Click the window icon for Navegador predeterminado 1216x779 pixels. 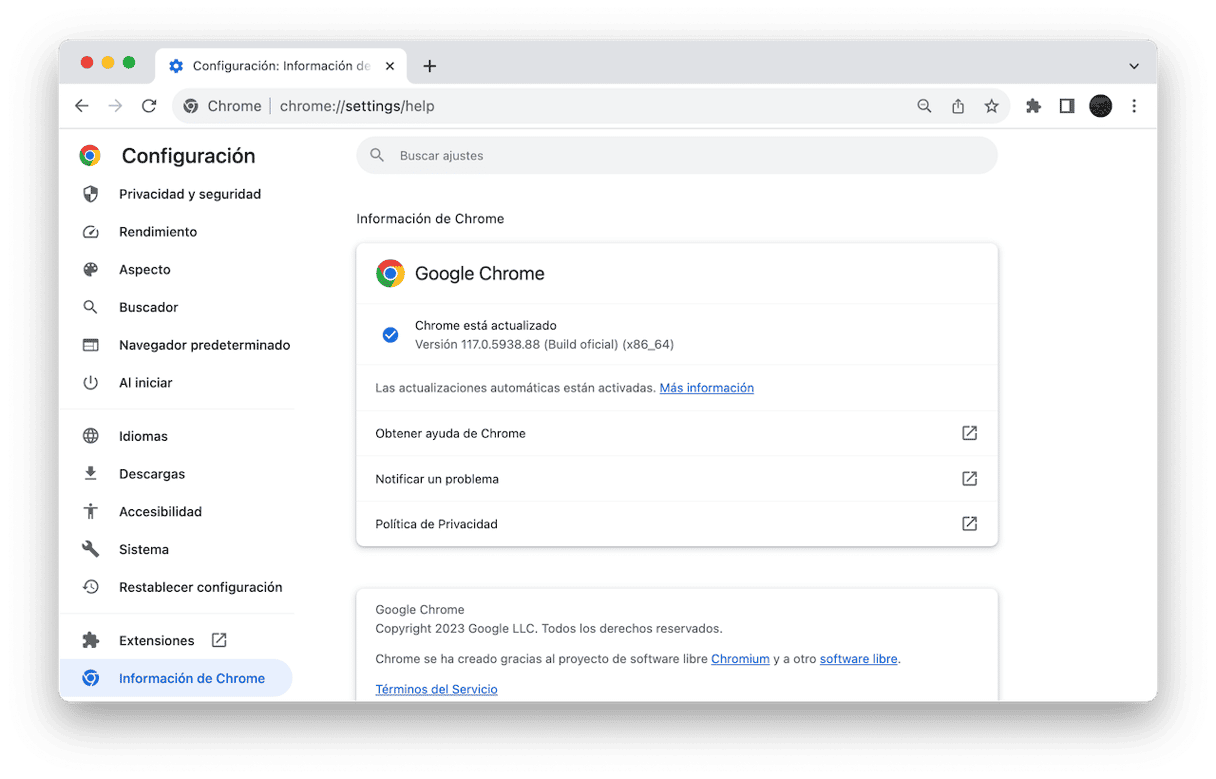(91, 345)
